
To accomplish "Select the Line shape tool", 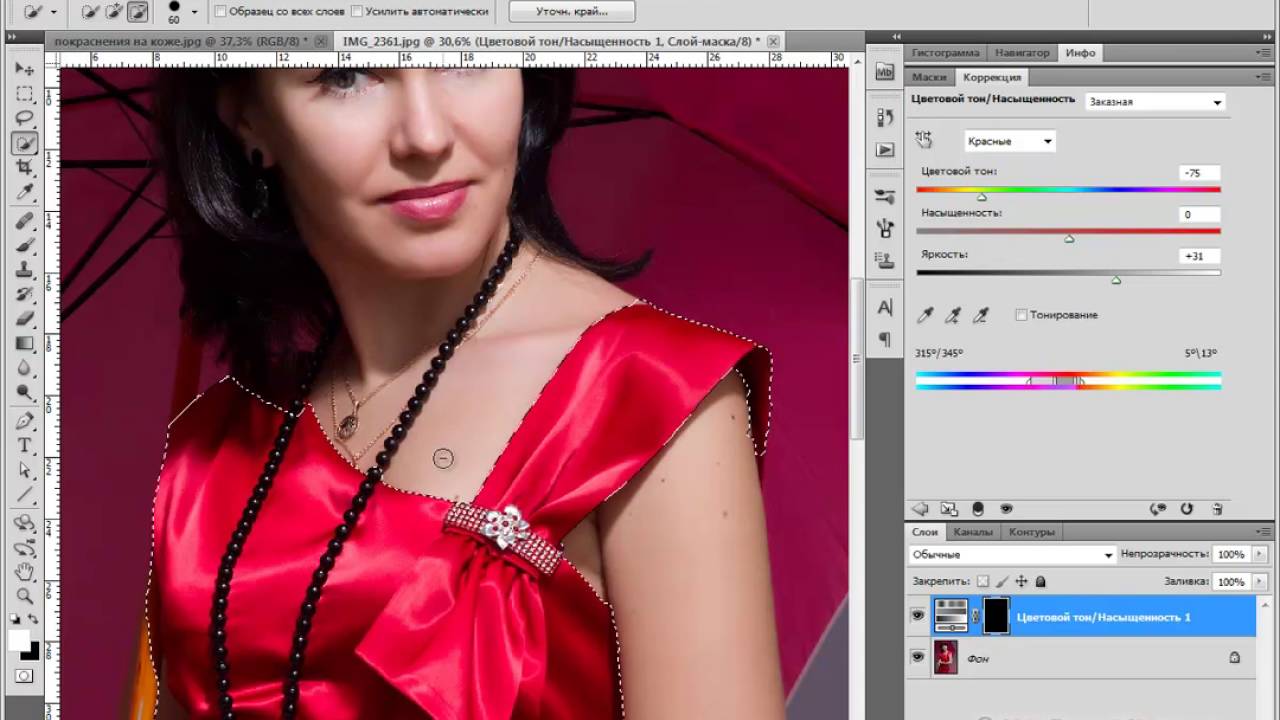I will 25,495.
